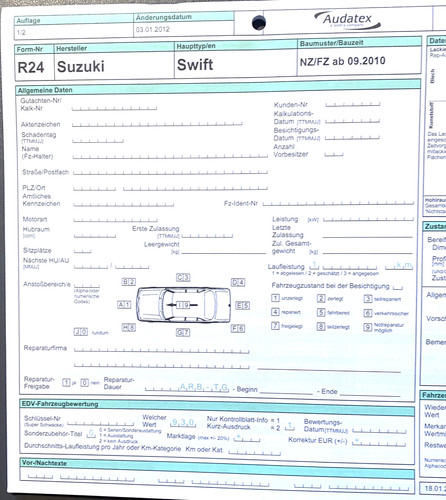Select impact zone box B2
The height and width of the screenshot is (500, 446).
129,282
